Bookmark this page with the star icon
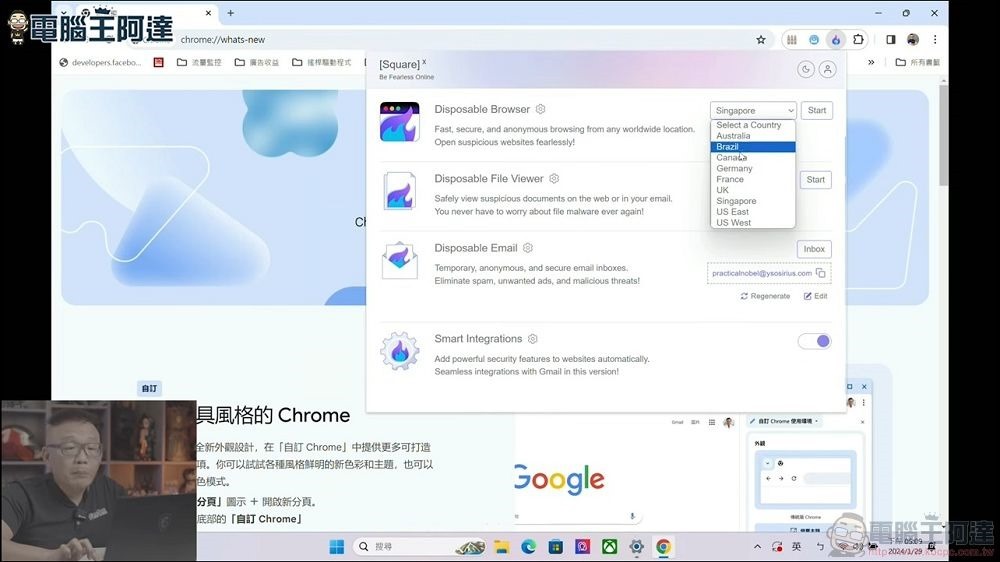 pos(761,40)
